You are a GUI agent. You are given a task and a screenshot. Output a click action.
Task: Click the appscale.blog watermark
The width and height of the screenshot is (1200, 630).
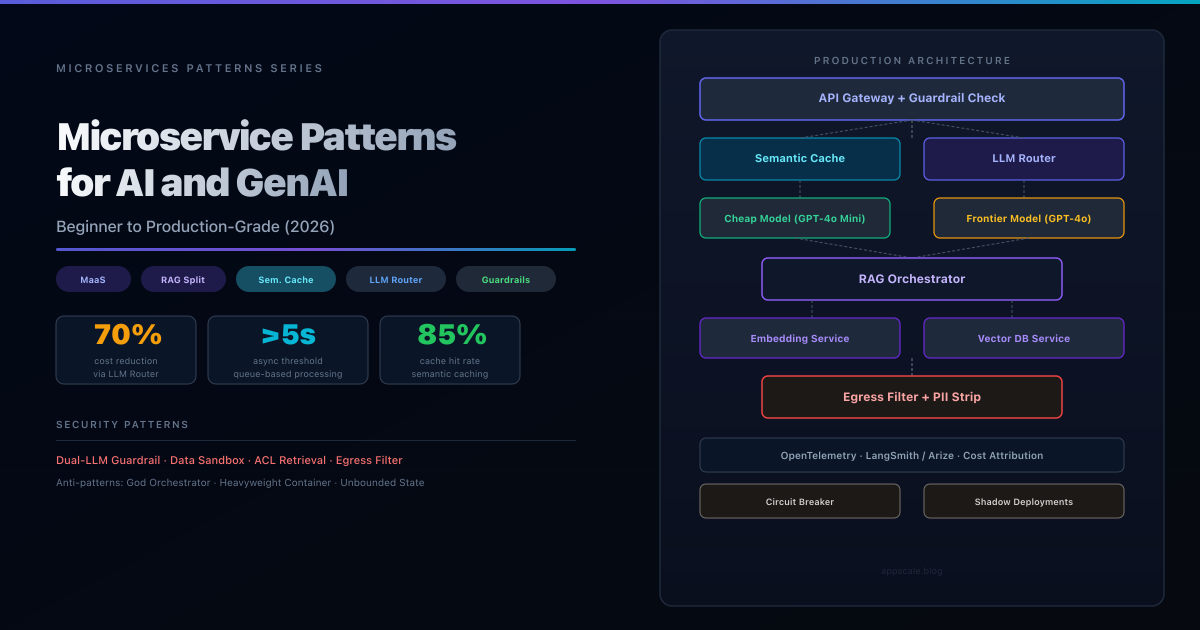tap(911, 571)
